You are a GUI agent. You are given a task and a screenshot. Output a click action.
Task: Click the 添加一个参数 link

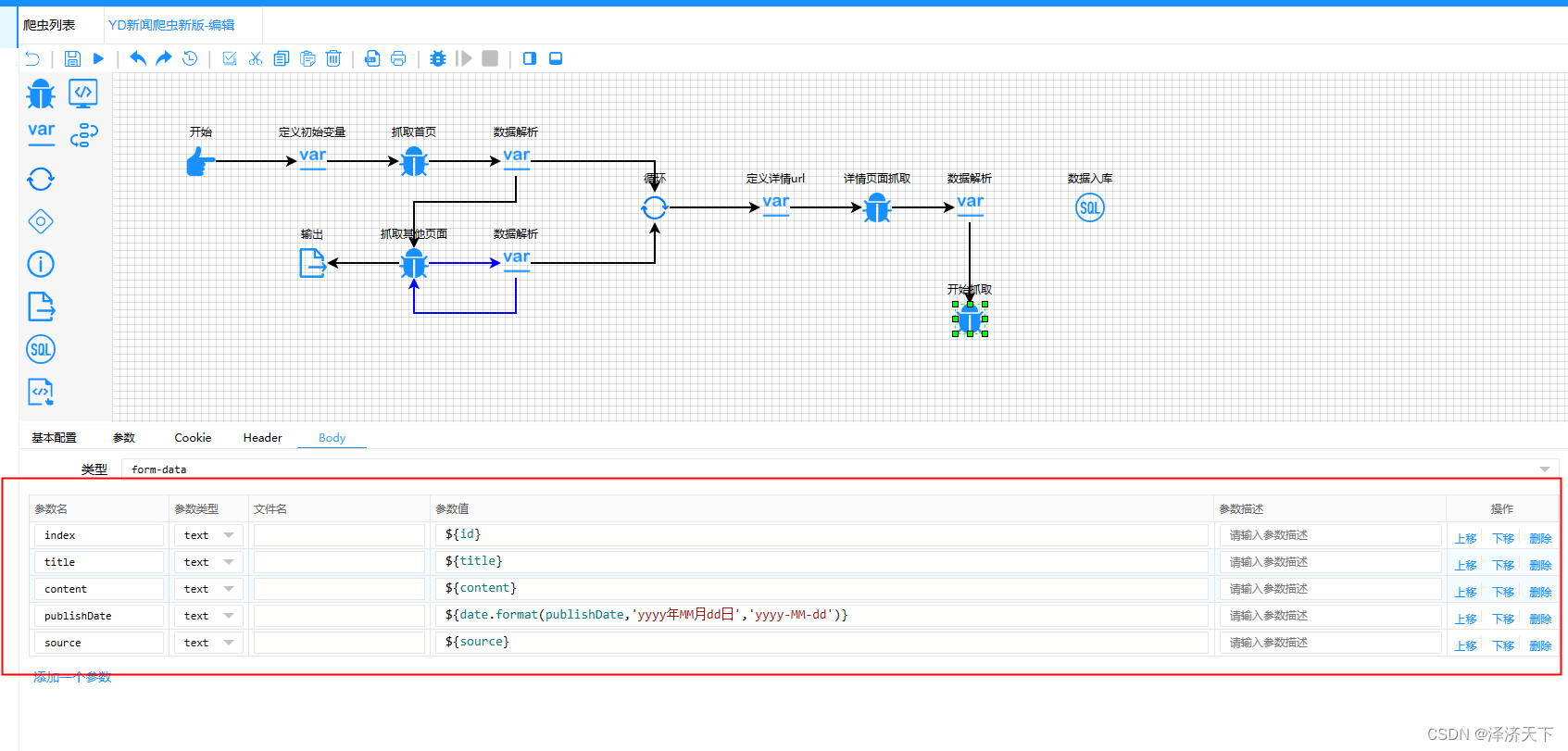pyautogui.click(x=72, y=678)
